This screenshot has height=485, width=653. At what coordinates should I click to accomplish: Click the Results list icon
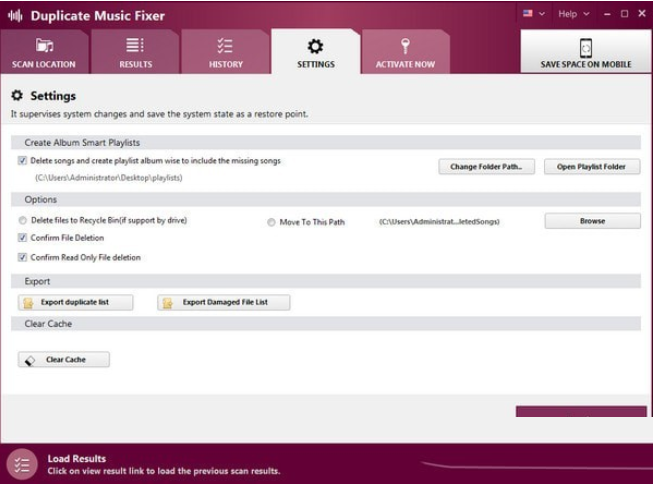[x=135, y=45]
